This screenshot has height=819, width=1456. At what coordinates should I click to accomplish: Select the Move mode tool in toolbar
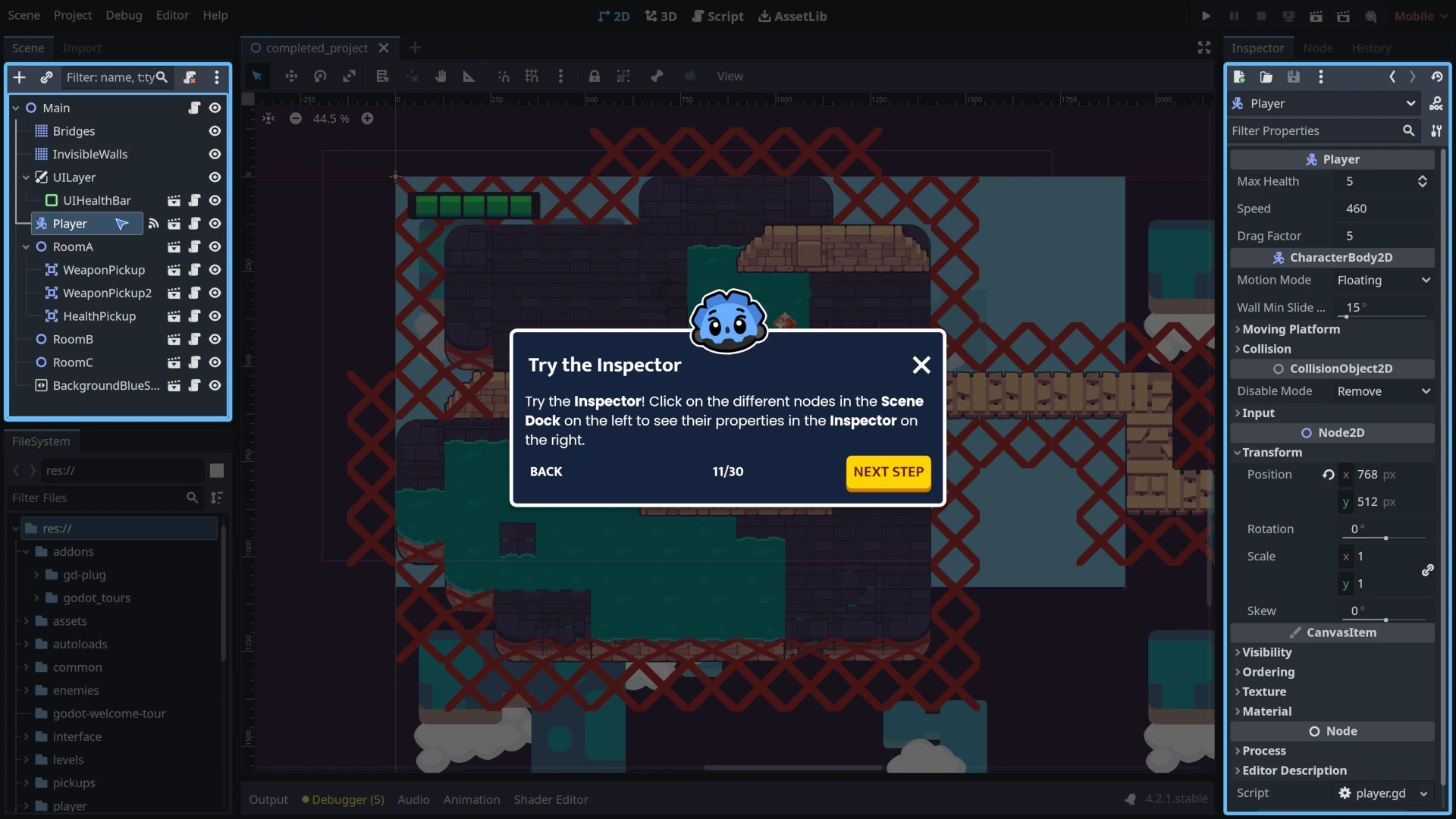(291, 76)
